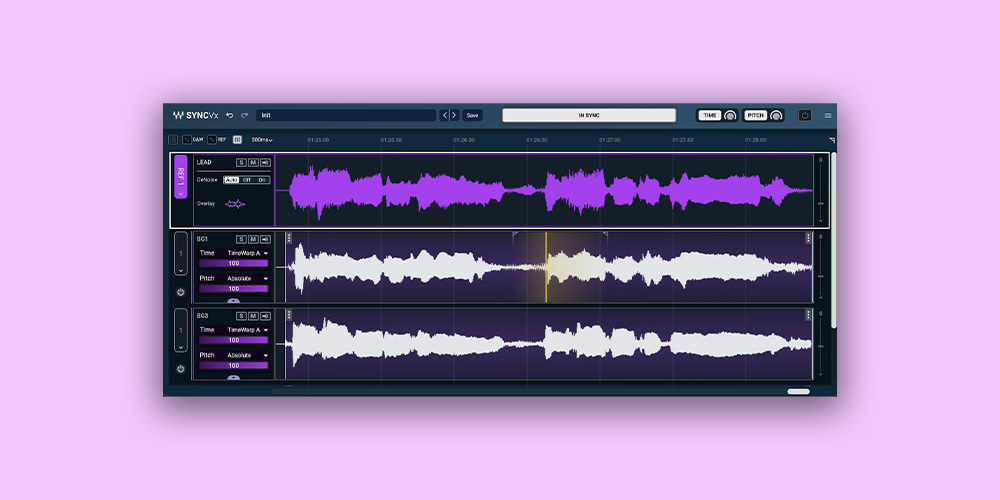Click the BG3 track speaker icon
The height and width of the screenshot is (500, 1000).
tap(265, 316)
